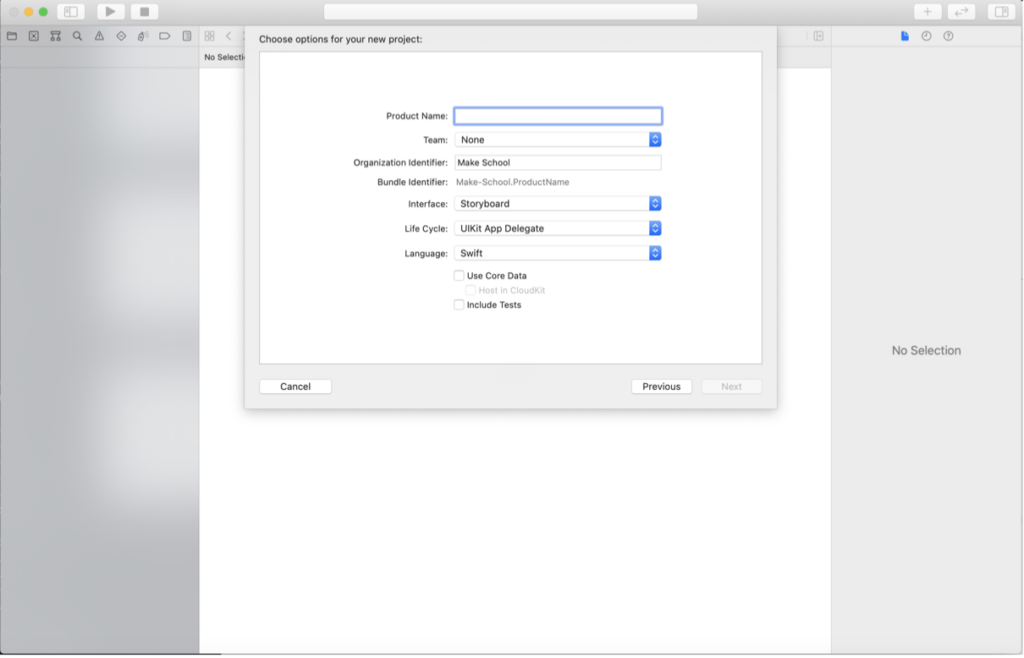Go back with the Previous button

(x=661, y=386)
